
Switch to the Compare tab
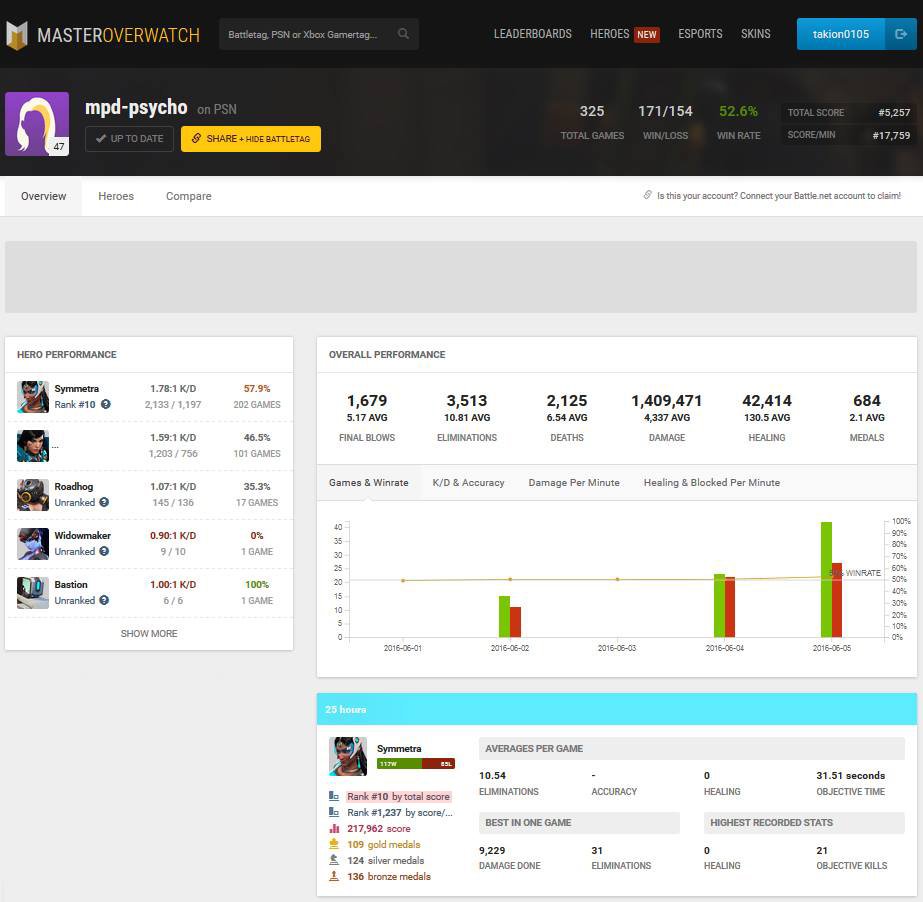point(188,196)
